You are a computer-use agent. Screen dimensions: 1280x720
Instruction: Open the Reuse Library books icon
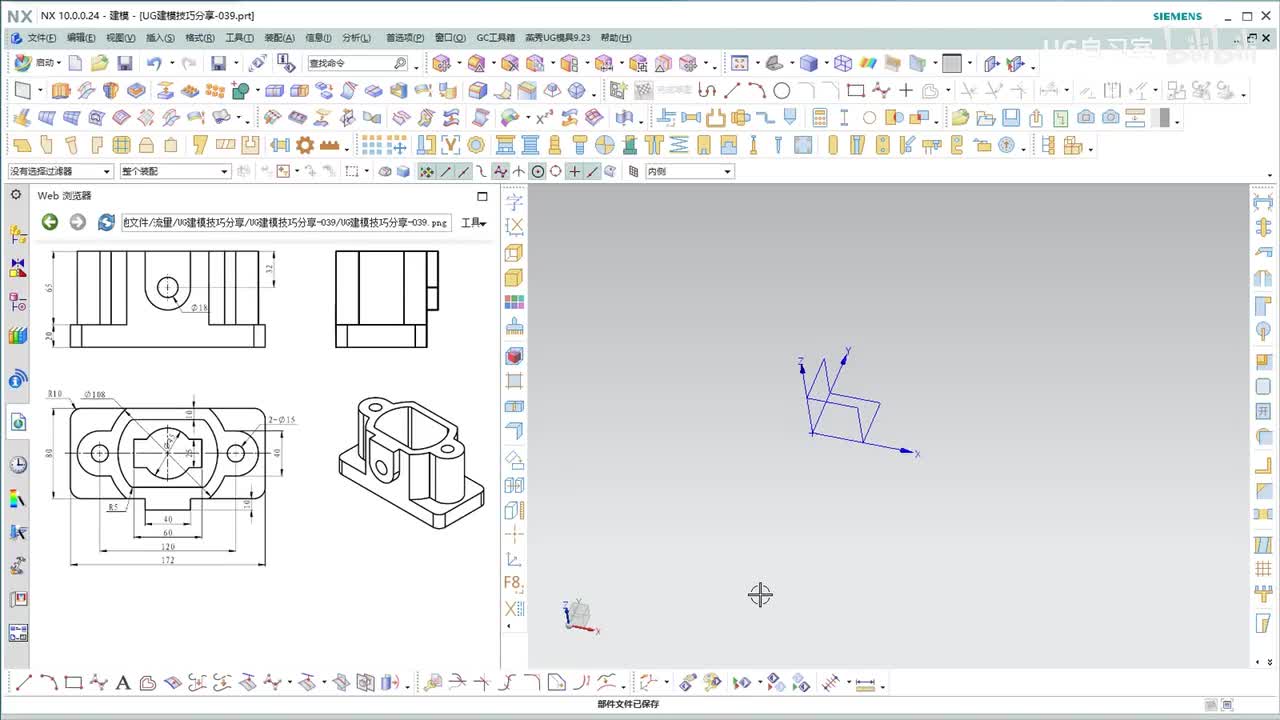(18, 336)
